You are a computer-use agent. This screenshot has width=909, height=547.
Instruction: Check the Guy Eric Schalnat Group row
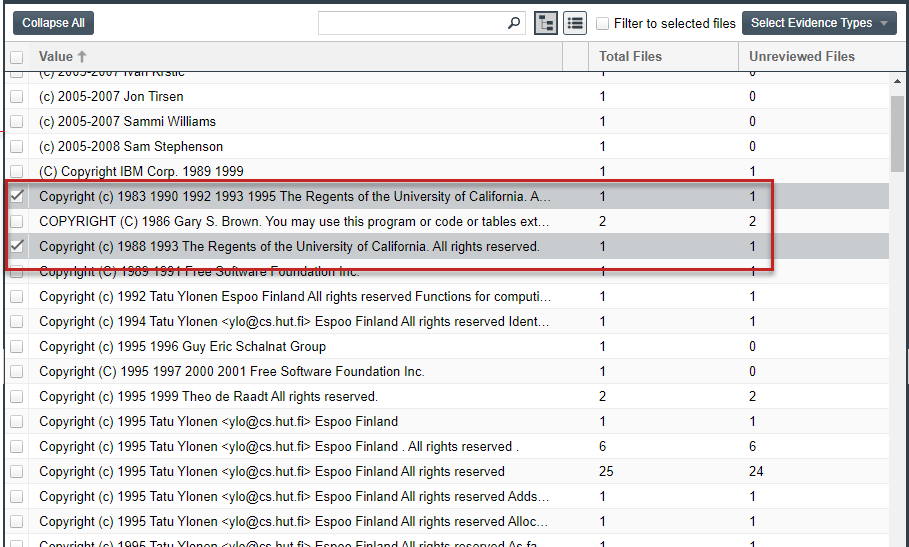17,346
